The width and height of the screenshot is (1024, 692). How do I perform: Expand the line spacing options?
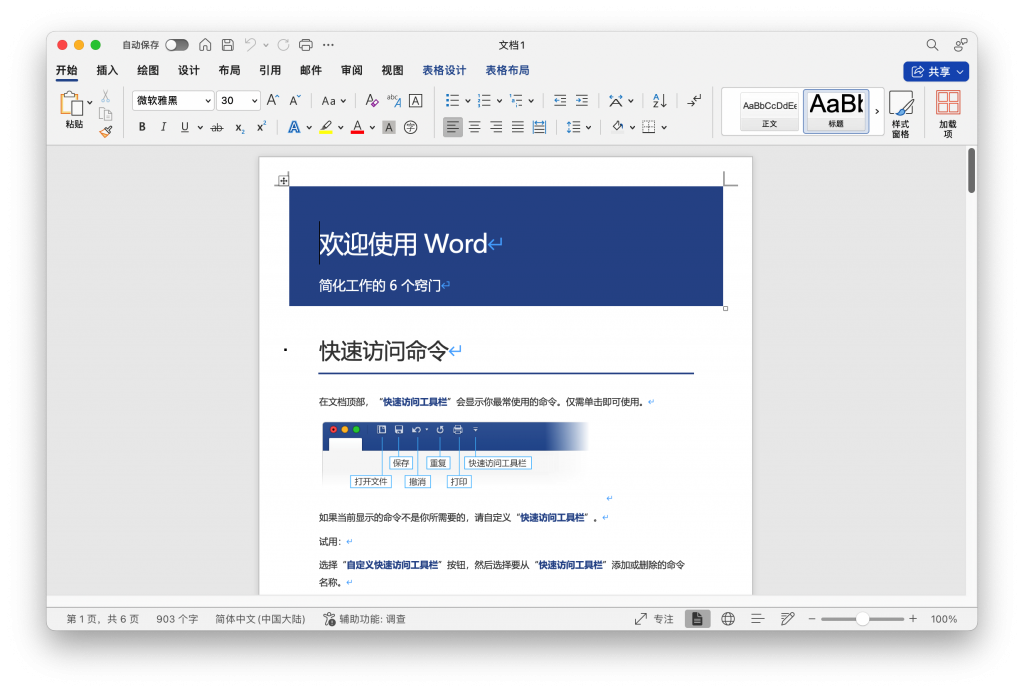point(588,128)
